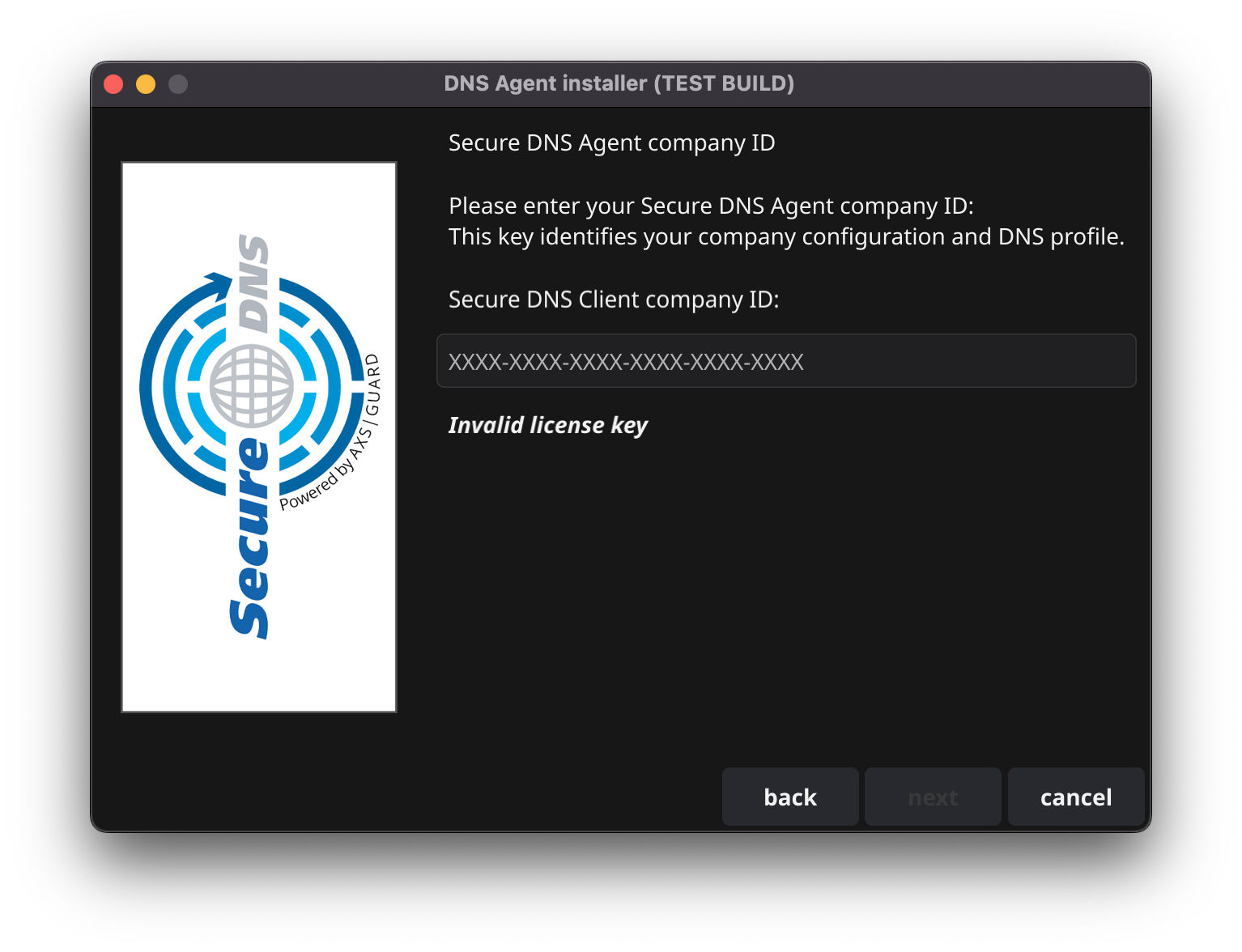The image size is (1242, 952).
Task: Click the "Please enter your Secure DNS Agent" line
Action: tap(710, 206)
